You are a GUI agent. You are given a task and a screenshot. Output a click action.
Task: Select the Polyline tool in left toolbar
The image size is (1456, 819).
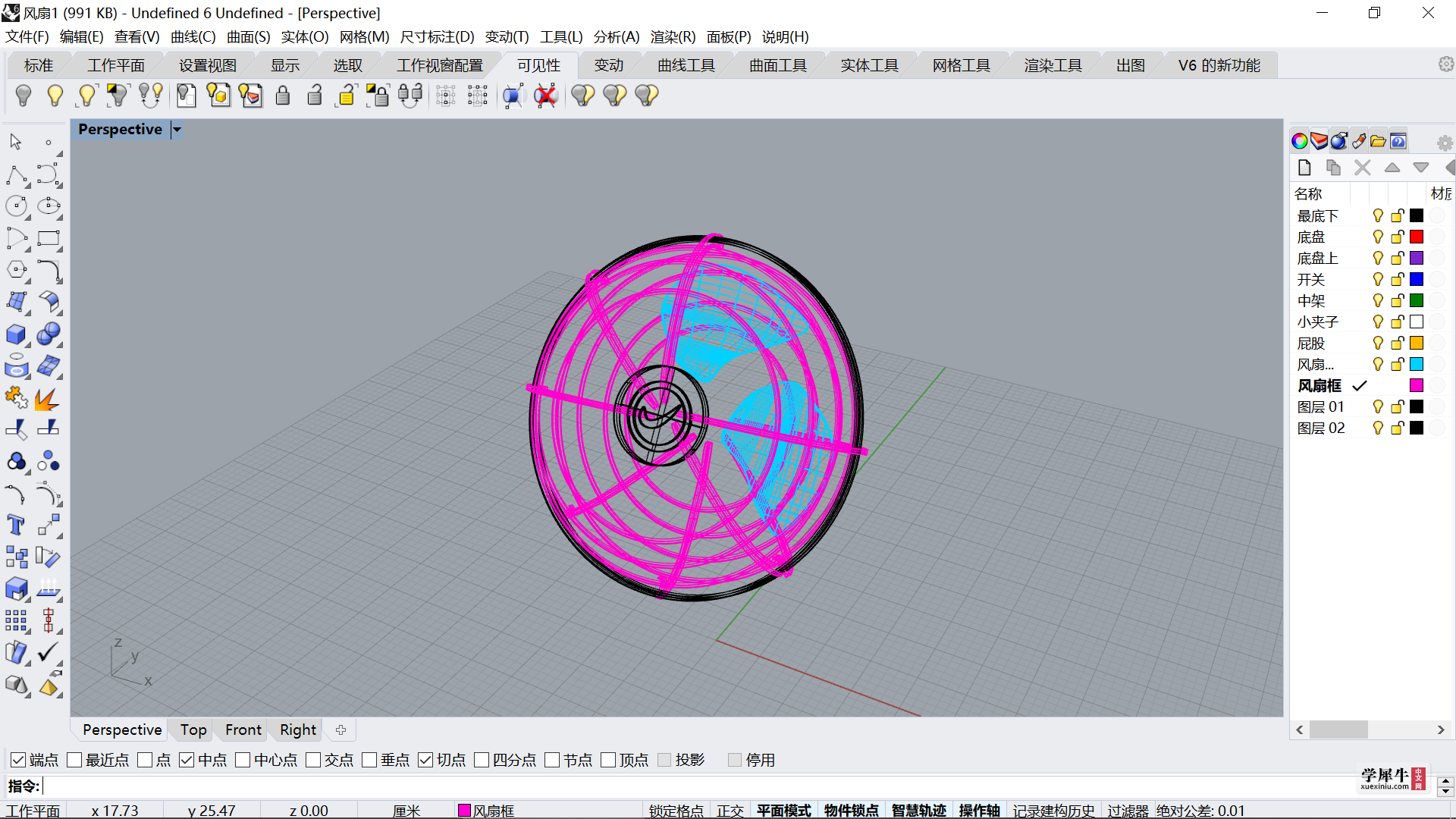point(17,175)
